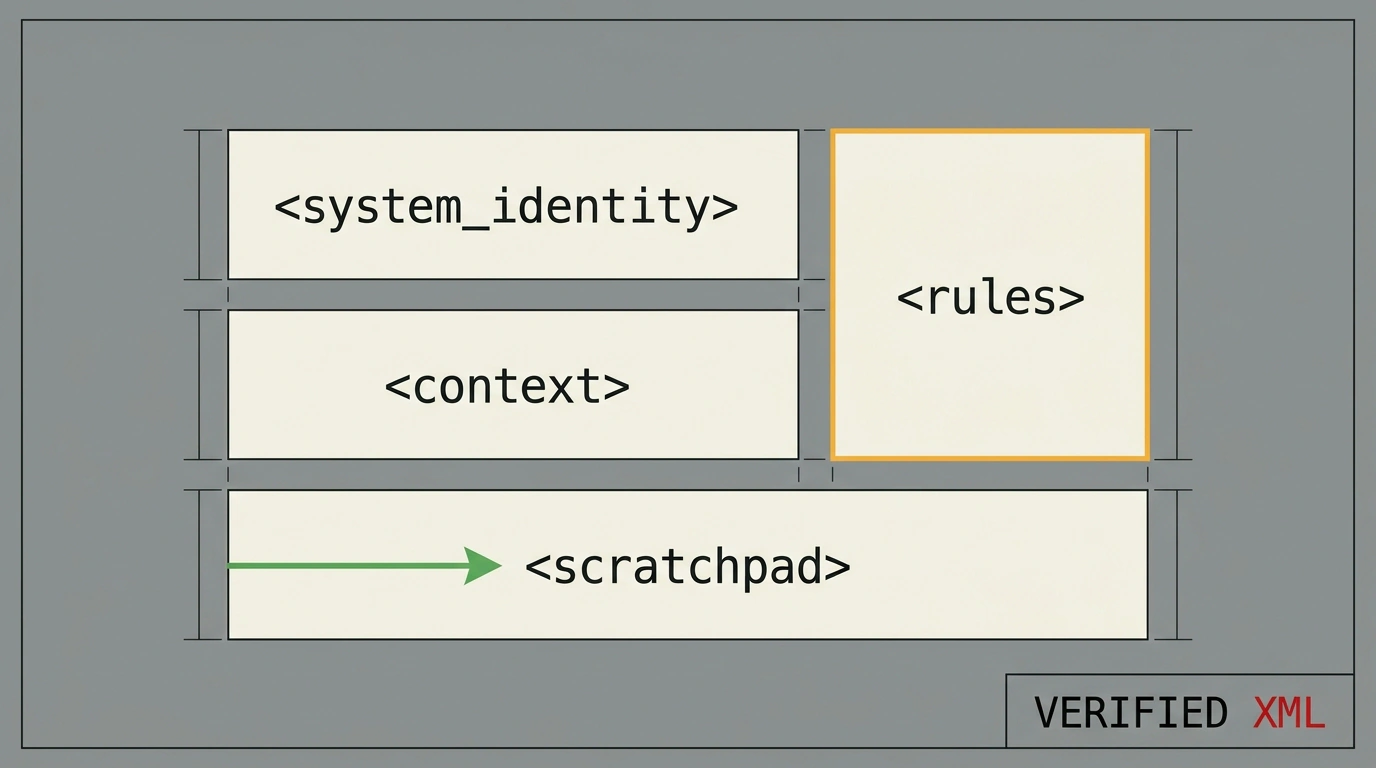Screen dimensions: 1376x768
Task: Click the VERIFIED XML badge
Action: click(x=1180, y=711)
